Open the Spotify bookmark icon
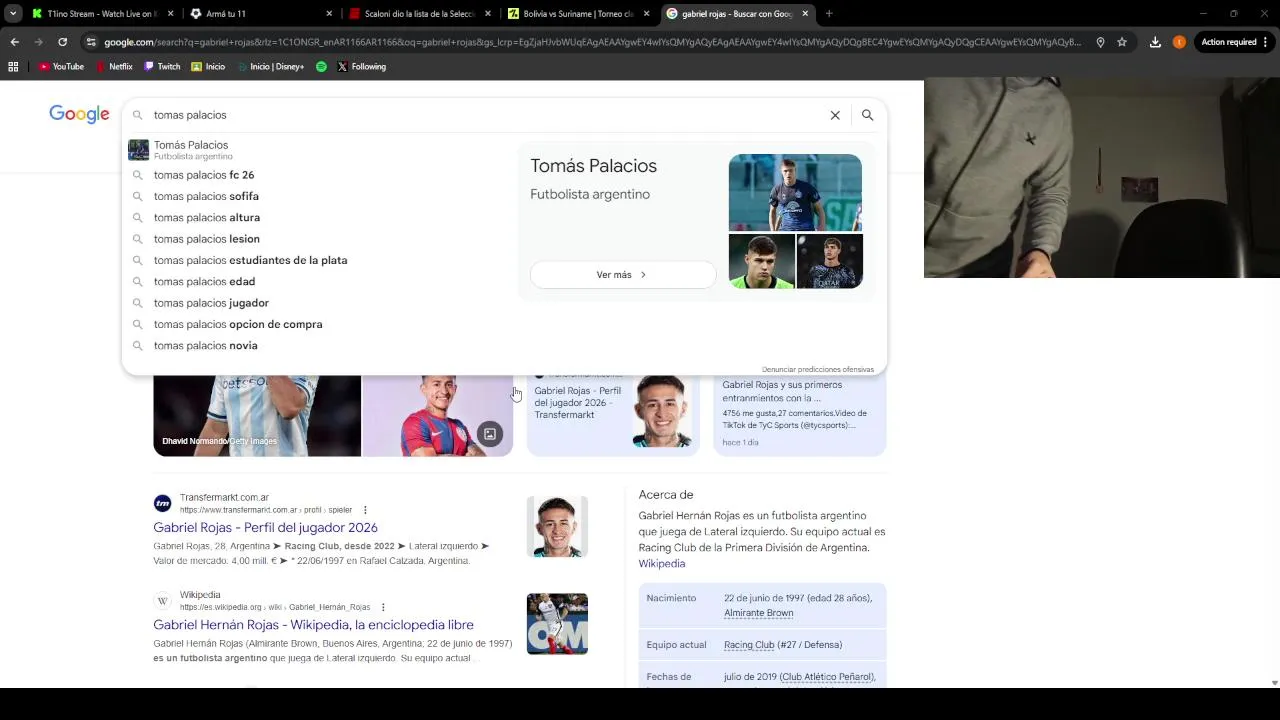The height and width of the screenshot is (720, 1280). pos(321,67)
